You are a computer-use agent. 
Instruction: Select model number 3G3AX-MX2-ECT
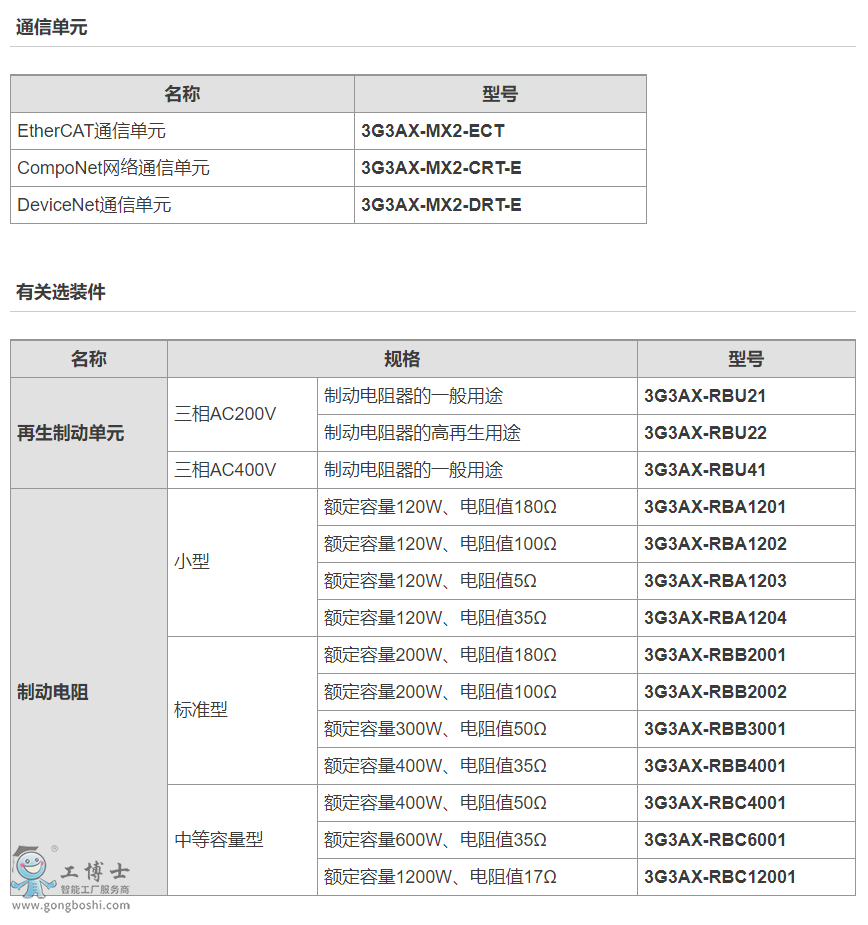(x=433, y=131)
